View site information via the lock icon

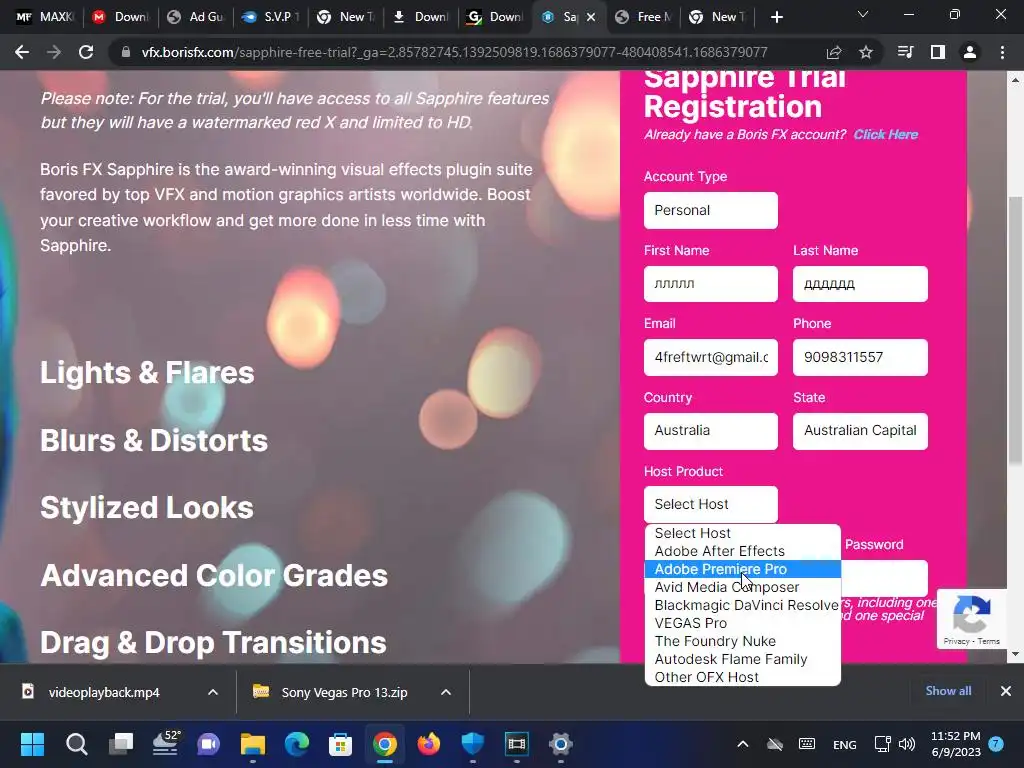coord(126,52)
